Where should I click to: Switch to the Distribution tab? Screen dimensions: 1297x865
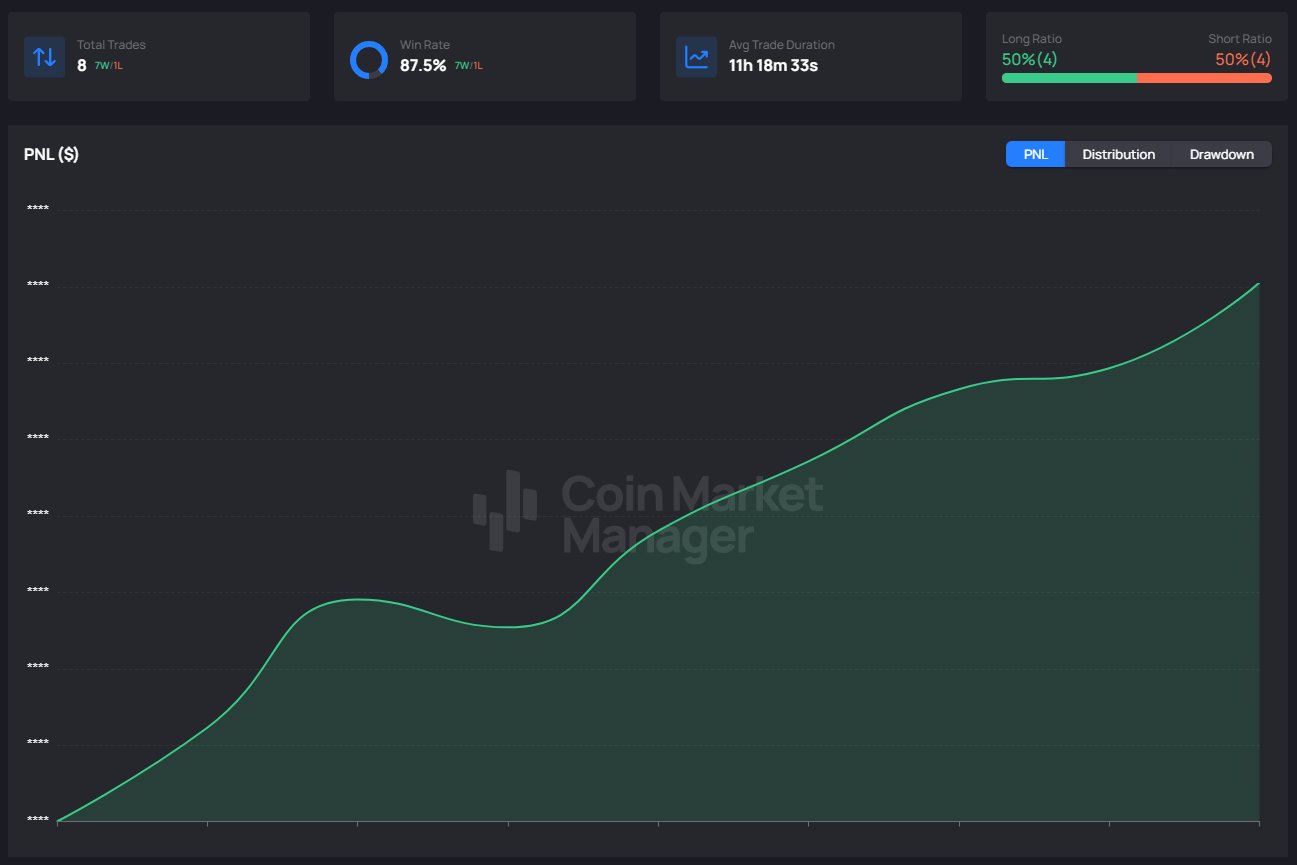pyautogui.click(x=1118, y=154)
